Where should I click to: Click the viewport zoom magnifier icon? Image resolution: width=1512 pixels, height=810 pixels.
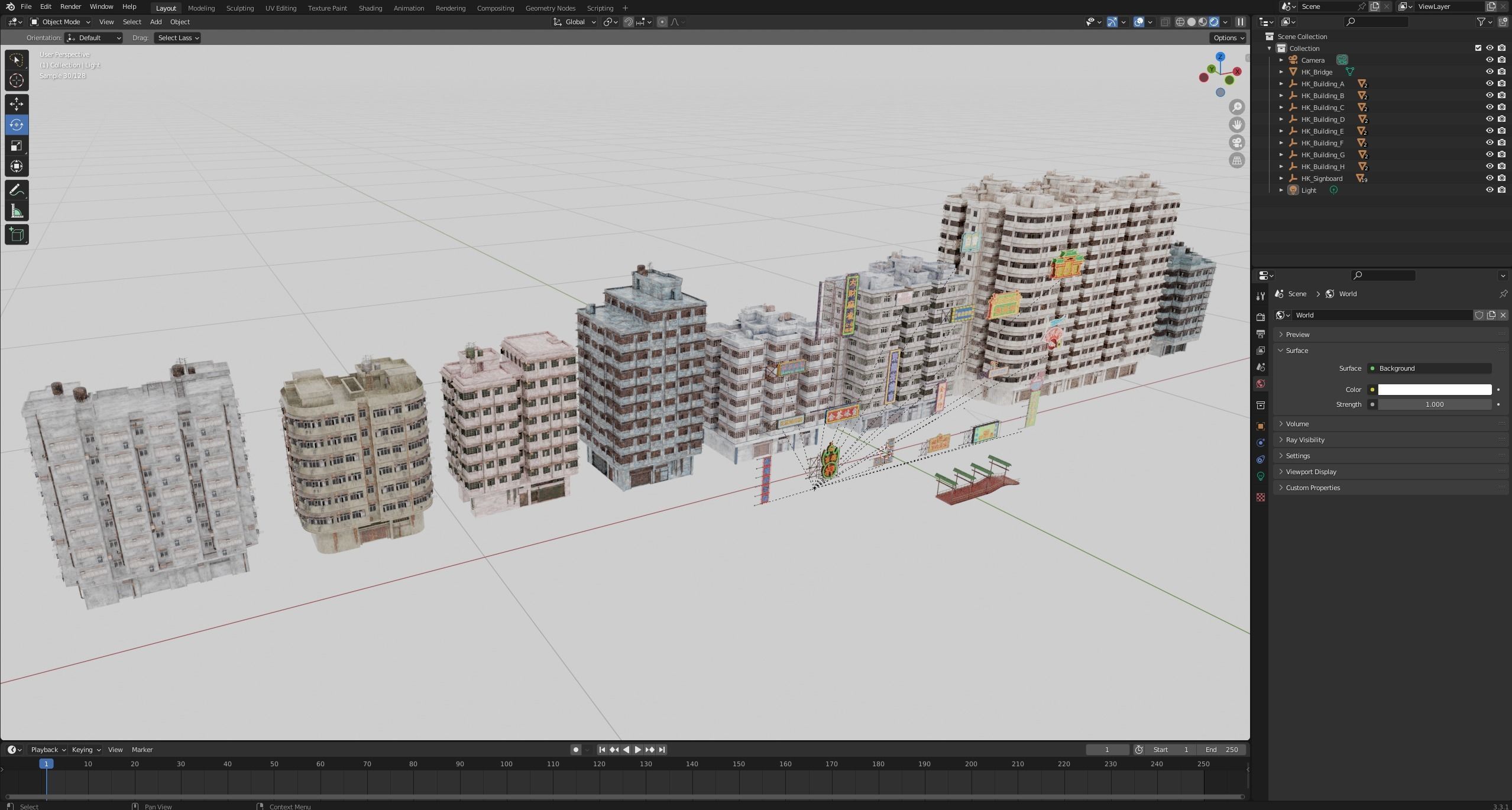click(x=1236, y=107)
